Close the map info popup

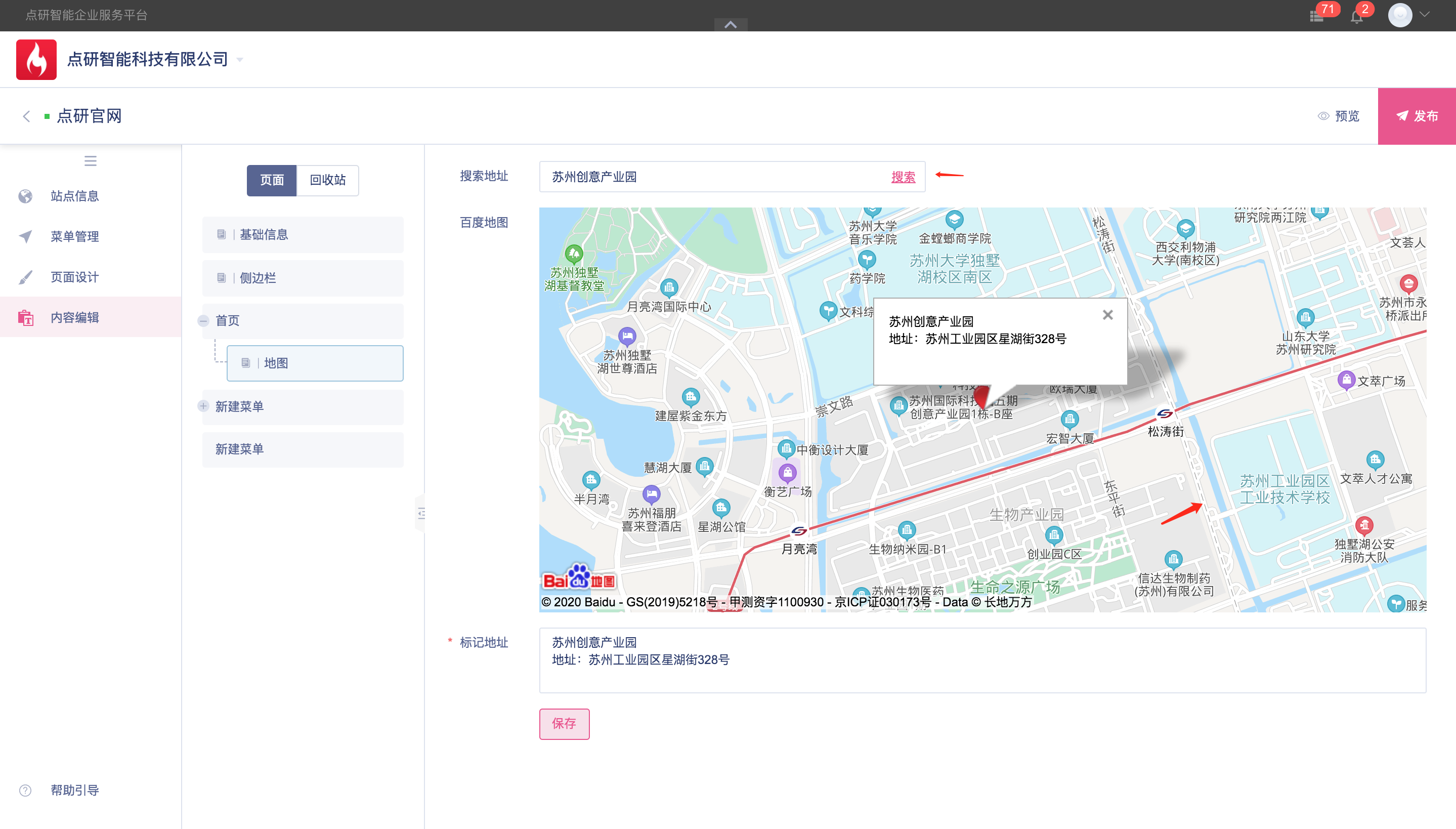pos(1107,315)
